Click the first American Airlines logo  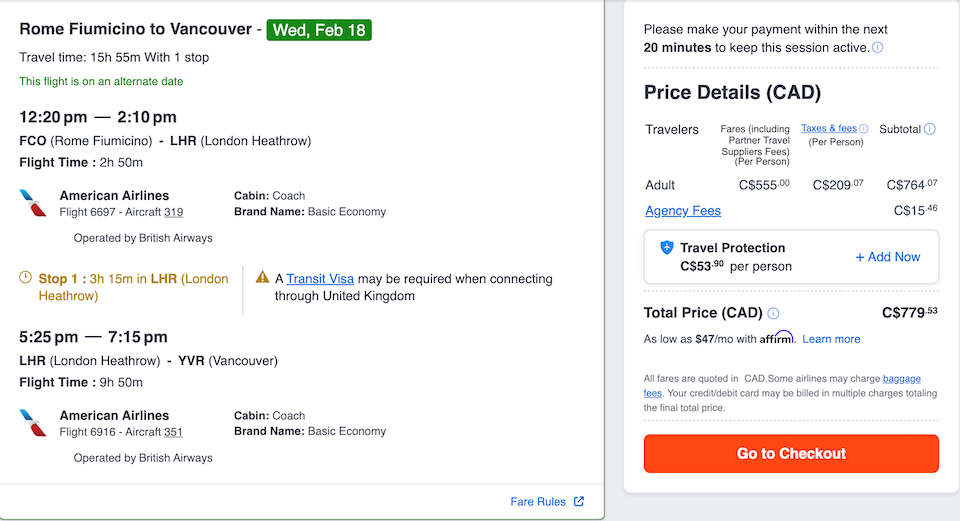33,203
